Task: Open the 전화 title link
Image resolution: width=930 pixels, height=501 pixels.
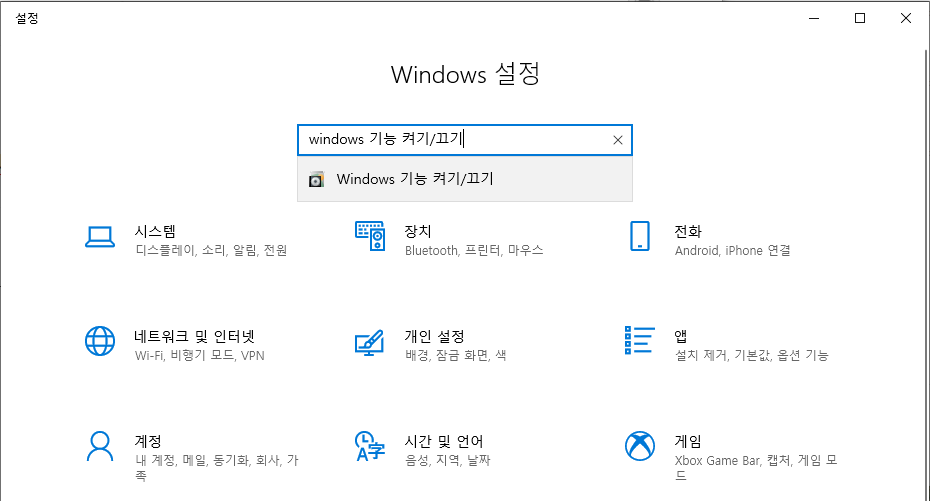Action: coord(688,231)
